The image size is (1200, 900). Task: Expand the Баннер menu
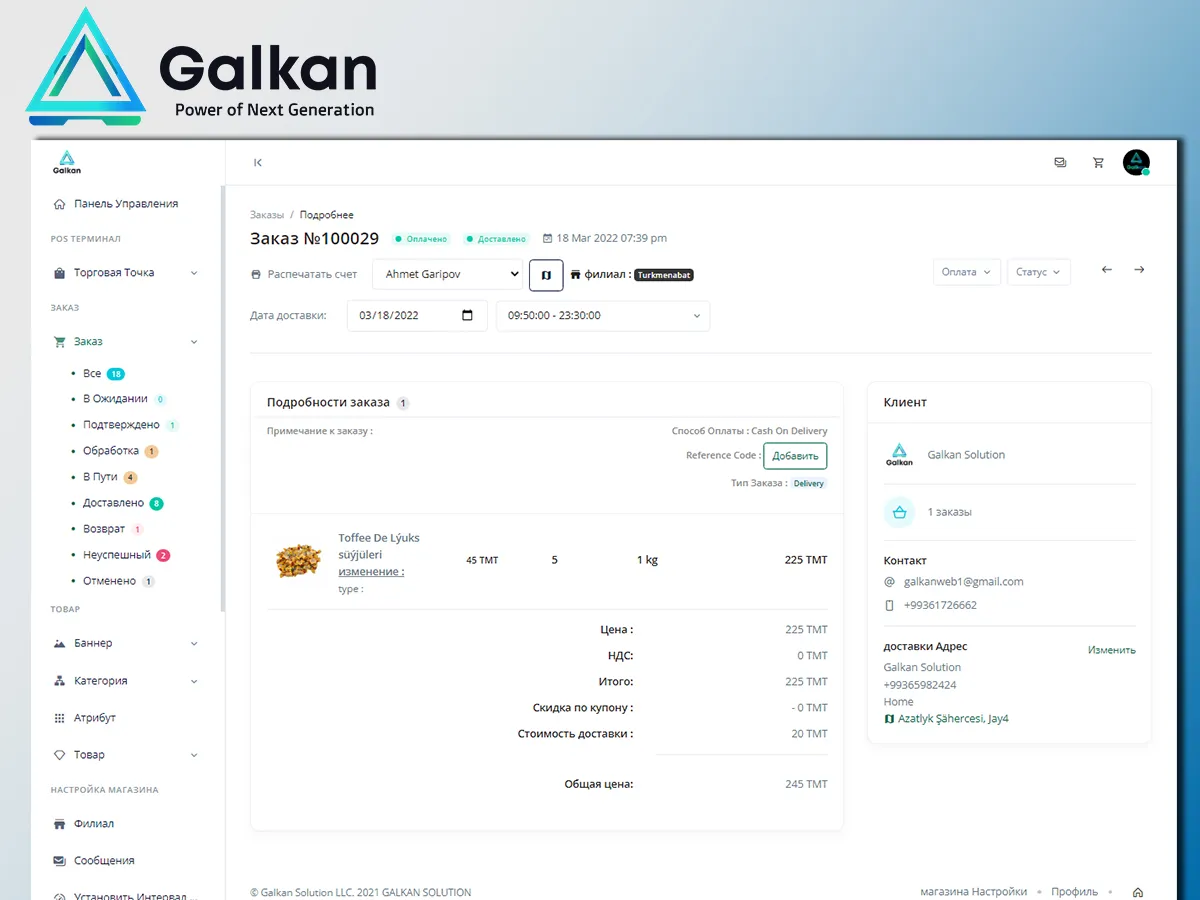[x=126, y=644]
